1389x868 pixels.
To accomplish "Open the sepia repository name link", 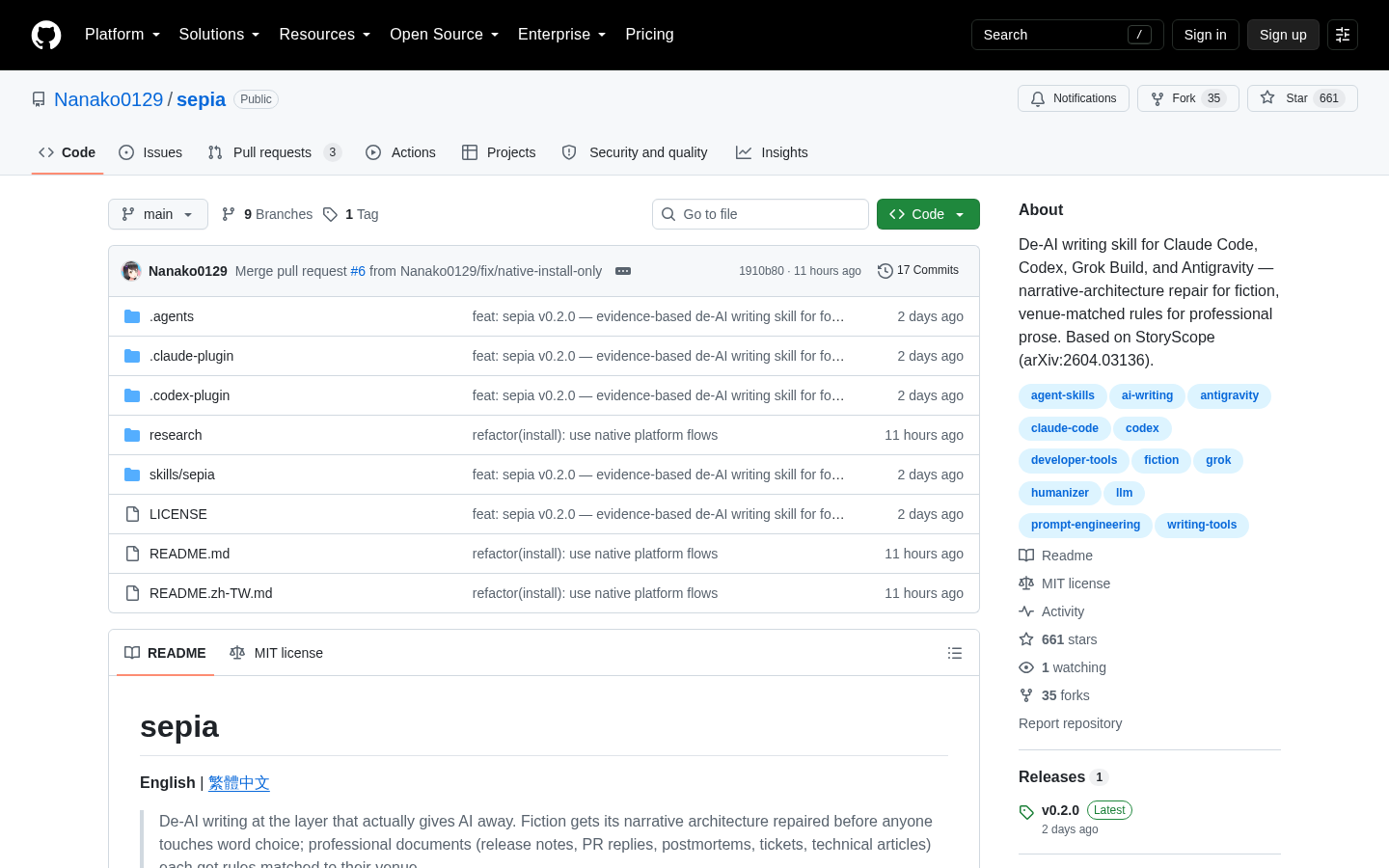I will pos(201,99).
